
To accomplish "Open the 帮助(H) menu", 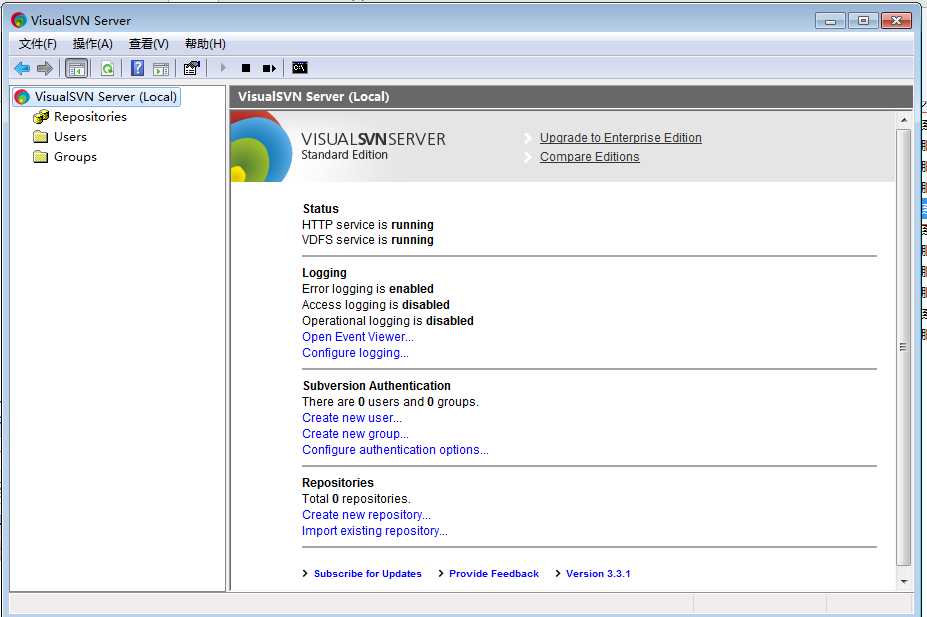I will (205, 44).
